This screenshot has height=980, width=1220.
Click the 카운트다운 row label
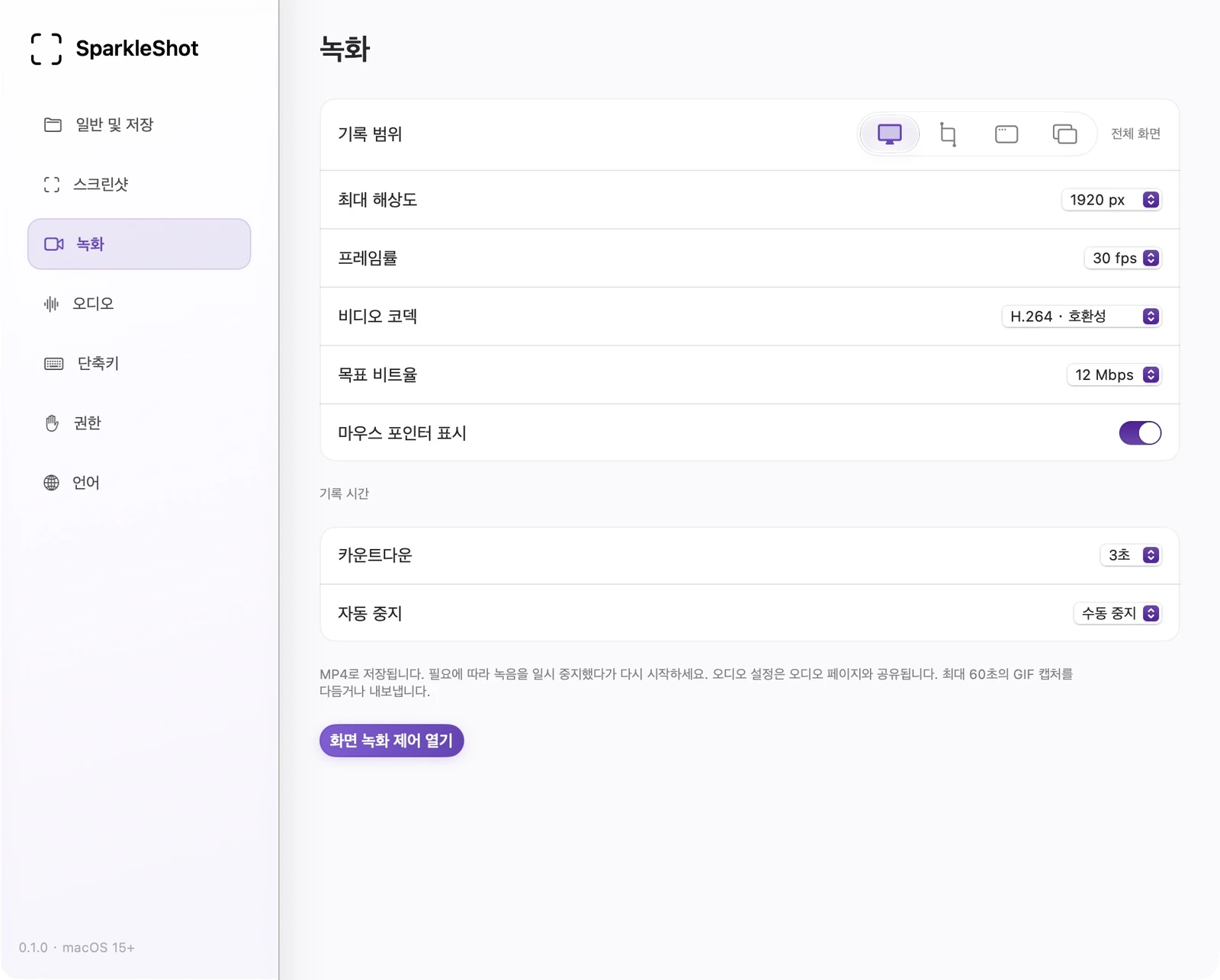click(375, 555)
